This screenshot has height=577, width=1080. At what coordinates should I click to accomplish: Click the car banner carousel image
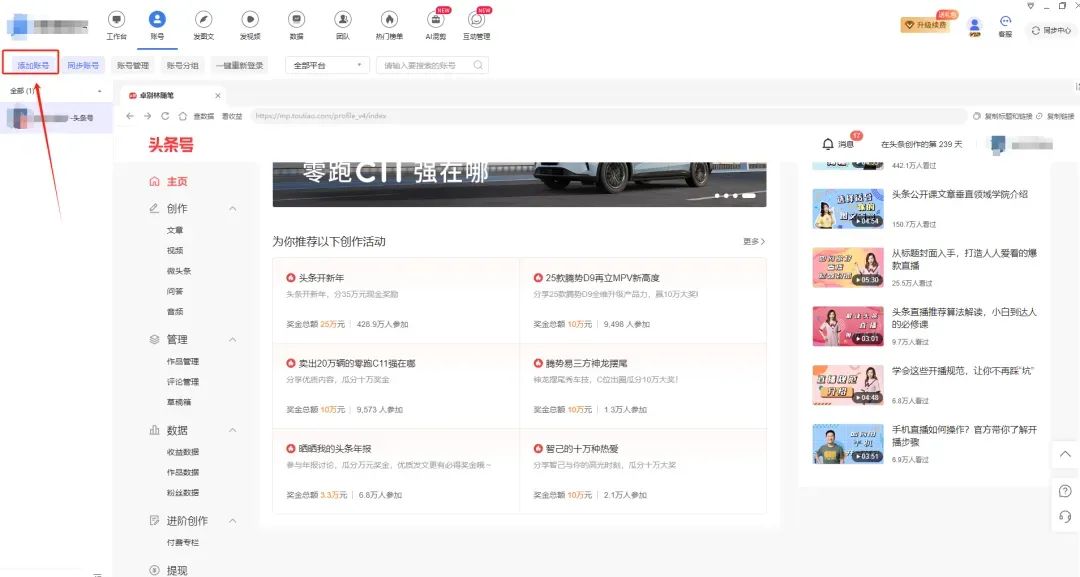519,184
